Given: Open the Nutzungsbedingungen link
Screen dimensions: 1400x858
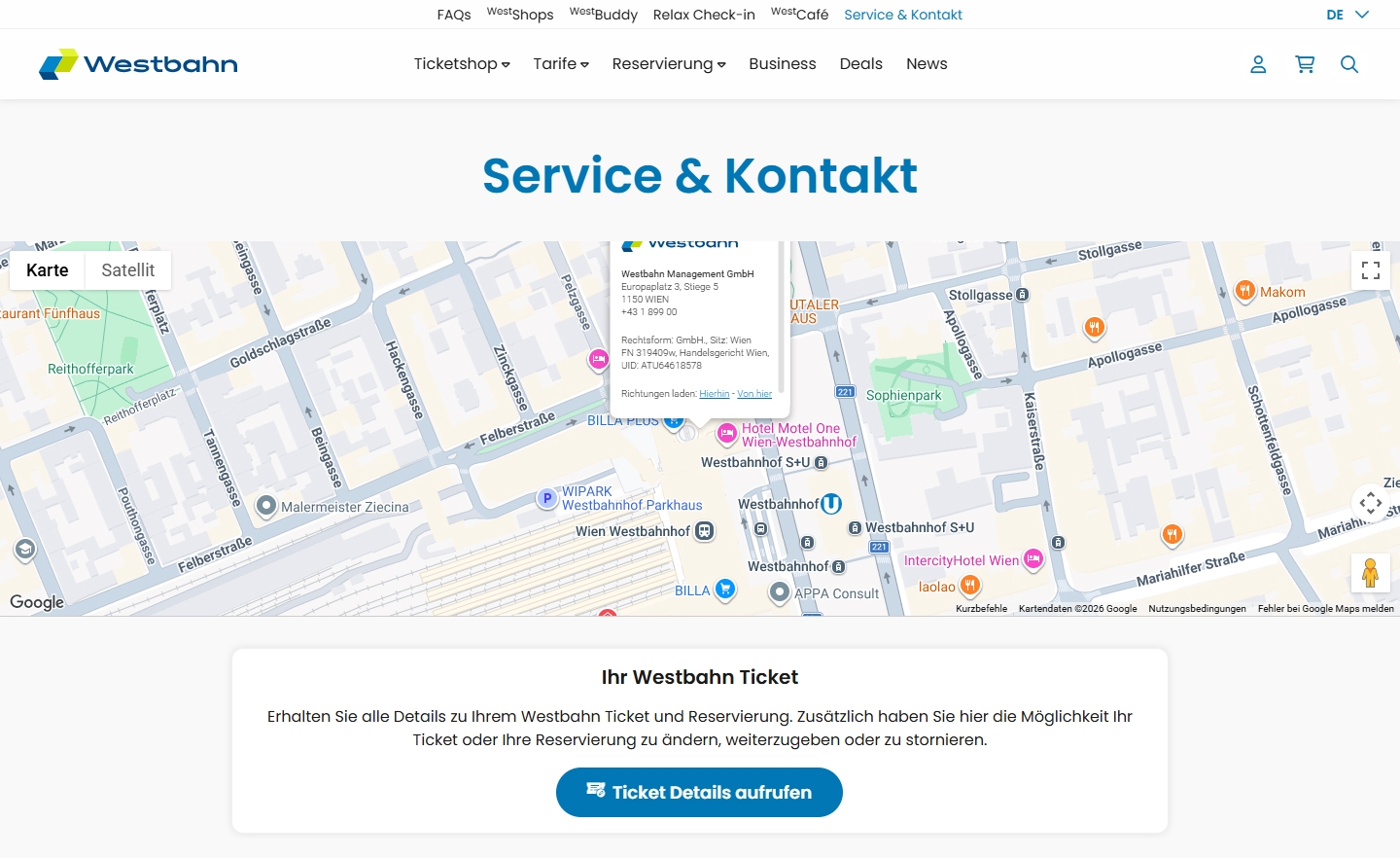Looking at the screenshot, I should coord(1198,609).
